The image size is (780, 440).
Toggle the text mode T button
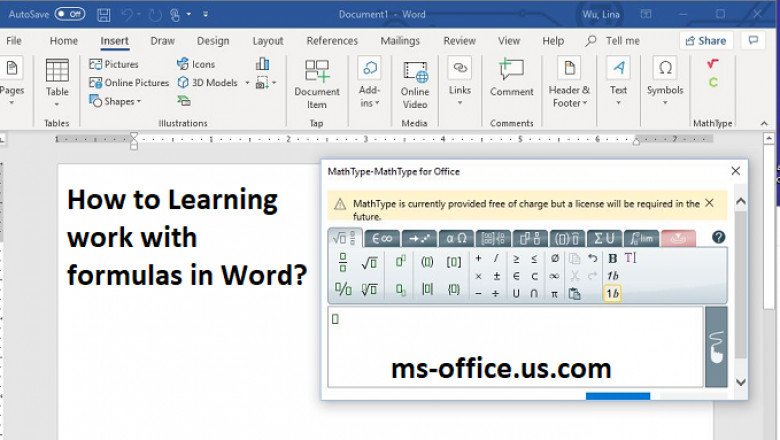[630, 258]
